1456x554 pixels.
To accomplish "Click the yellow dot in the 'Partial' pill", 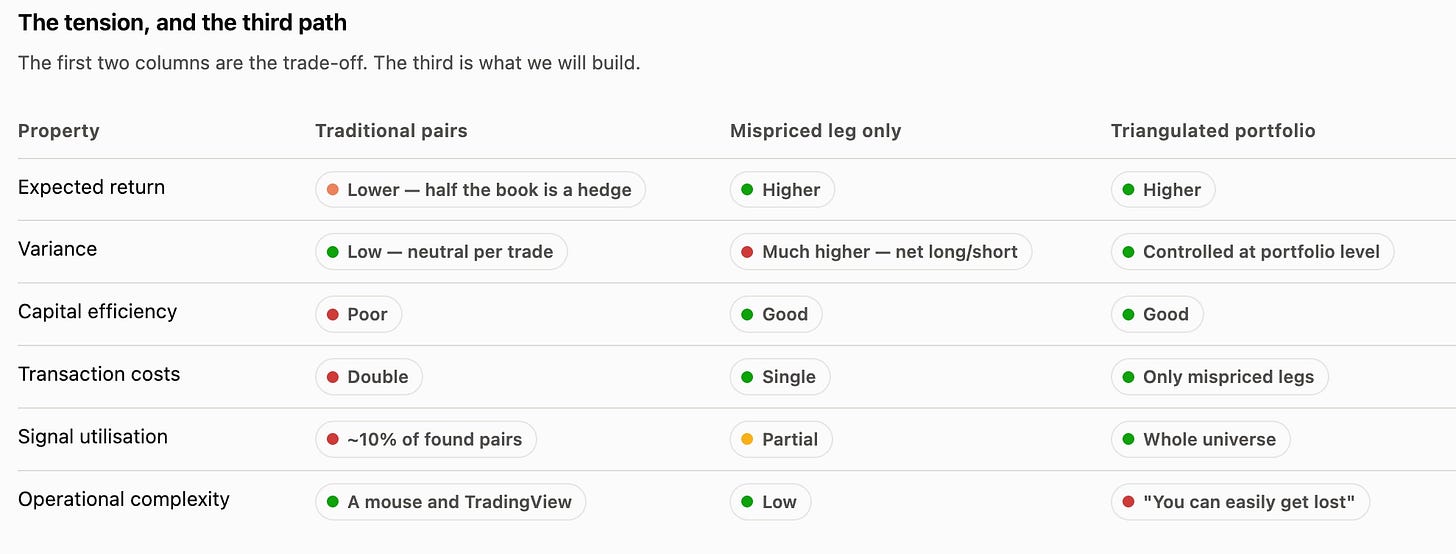I will pos(747,439).
